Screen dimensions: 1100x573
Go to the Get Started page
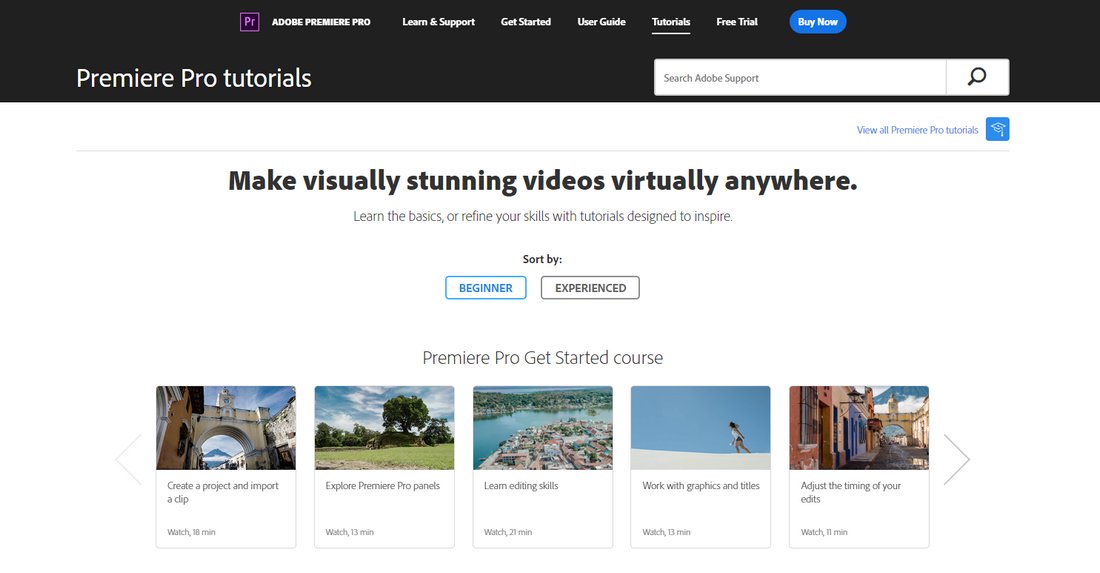(525, 22)
